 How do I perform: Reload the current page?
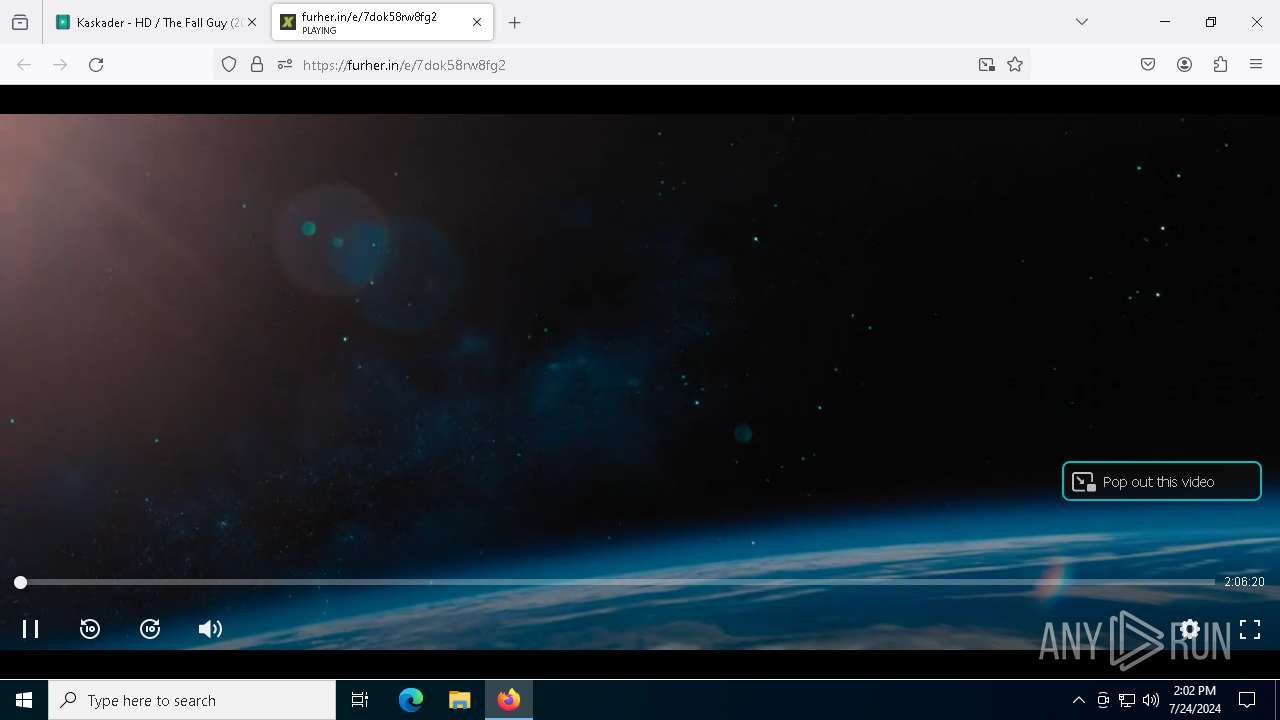click(x=96, y=65)
